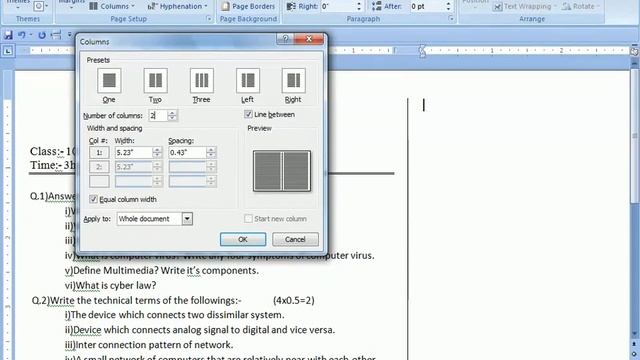Click Cancel in the Columns dialog

coord(295,239)
